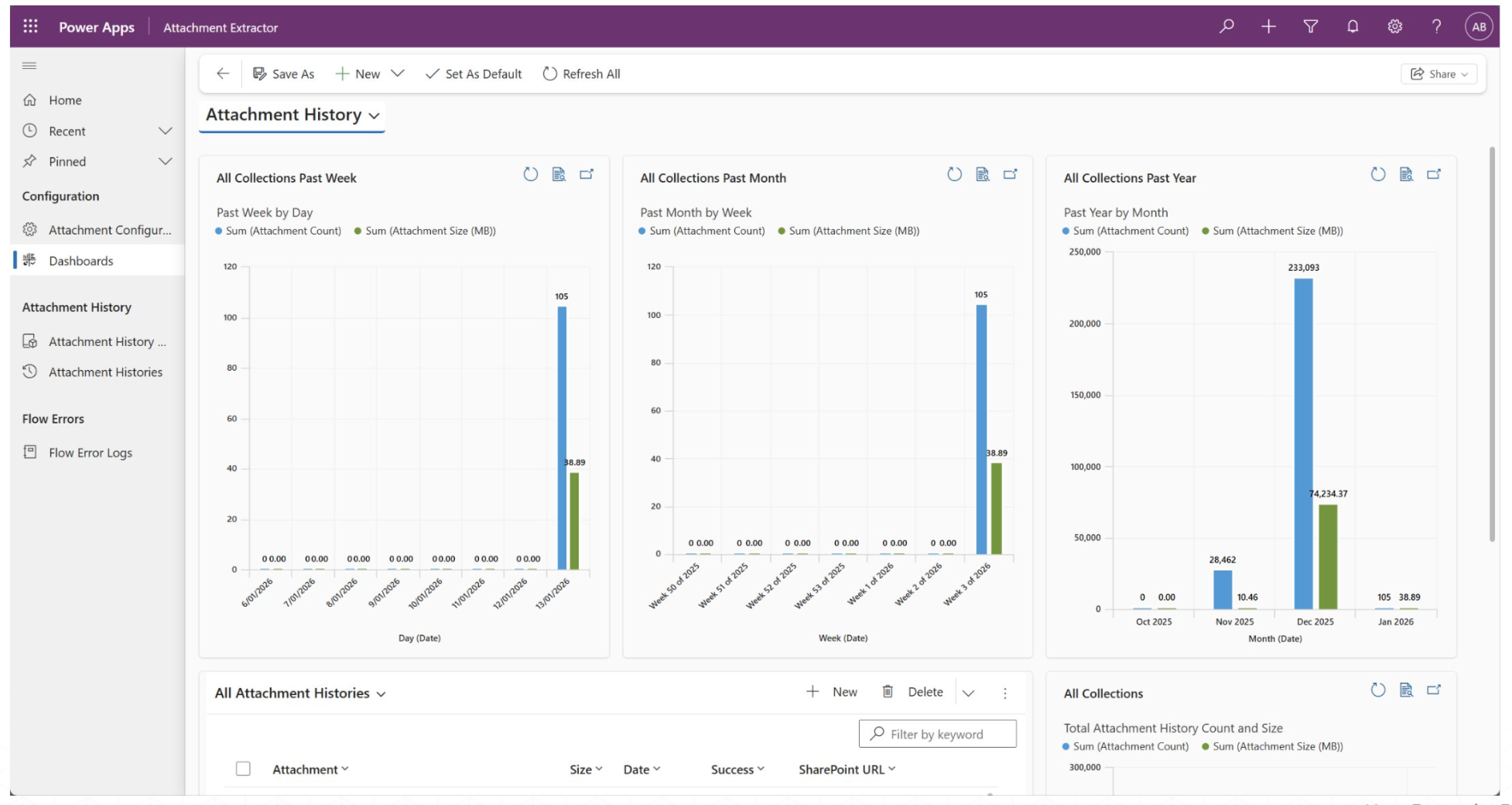Toggle Sum (Attachment Size (MB)) legend in Past Year chart
This screenshot has height=805, width=1512.
coord(1273,231)
